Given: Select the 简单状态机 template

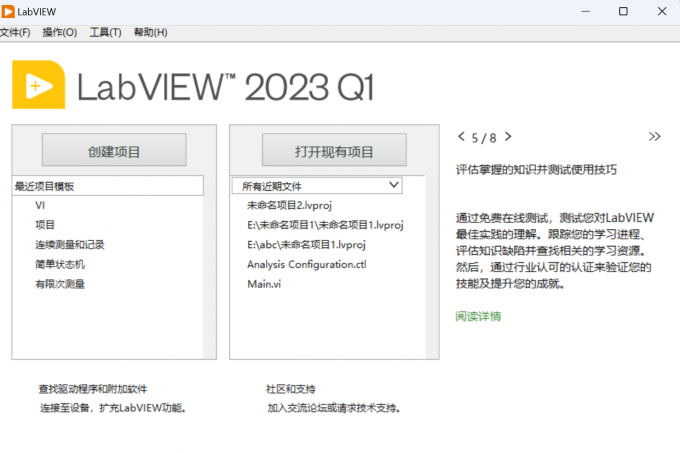Looking at the screenshot, I should pos(60,264).
